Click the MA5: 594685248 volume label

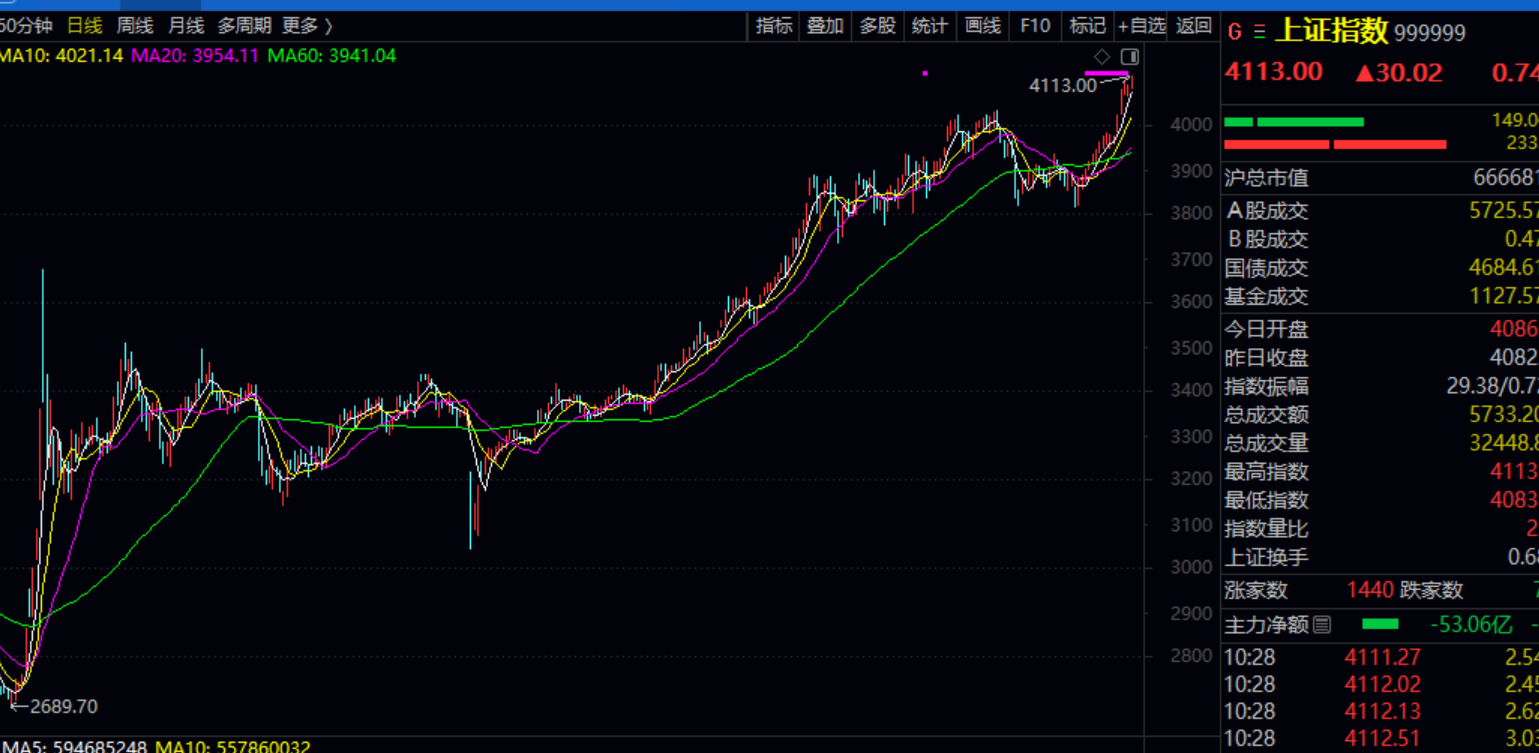tap(74, 746)
